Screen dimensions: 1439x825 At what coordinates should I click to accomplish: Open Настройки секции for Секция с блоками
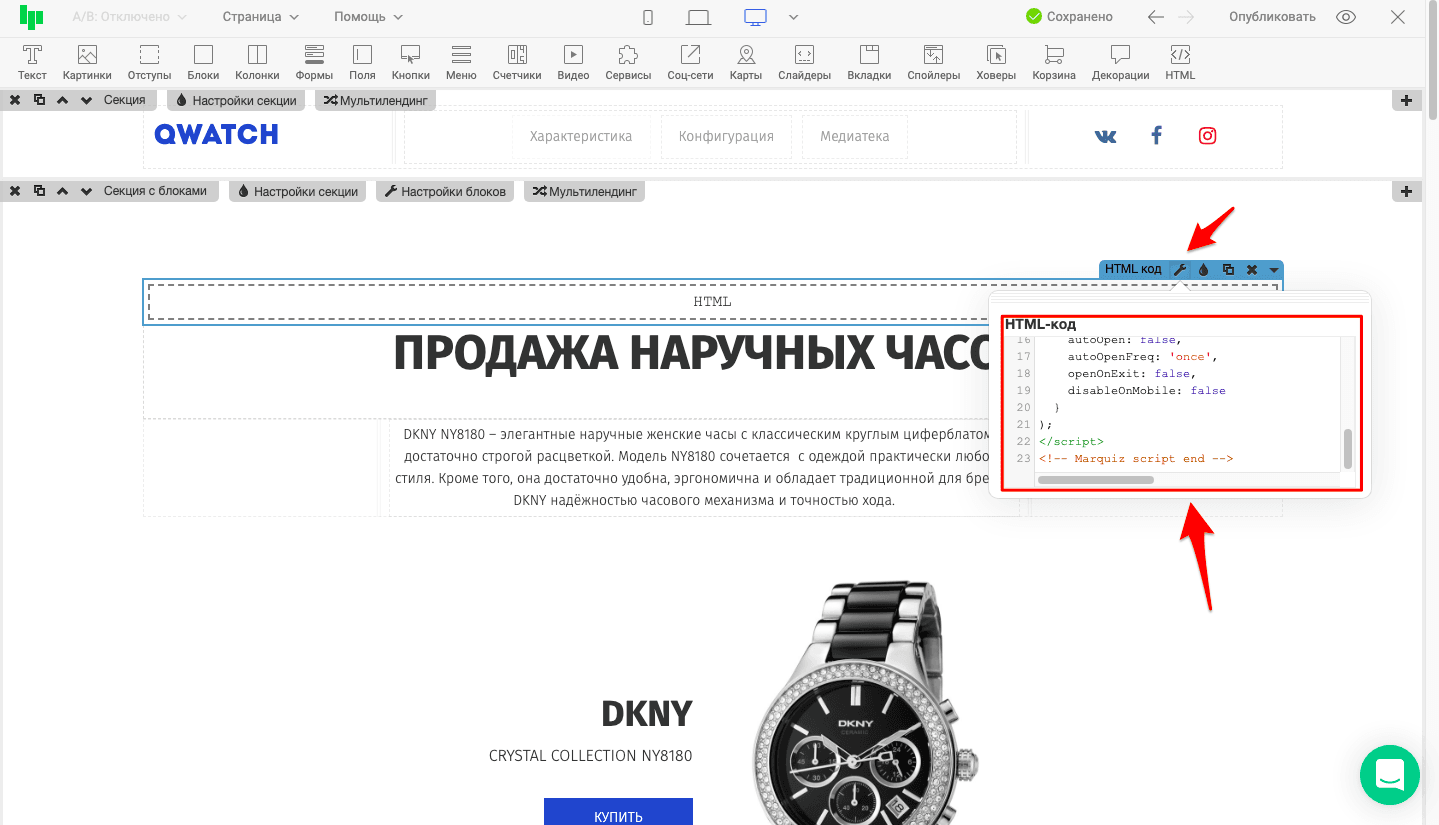tap(297, 191)
